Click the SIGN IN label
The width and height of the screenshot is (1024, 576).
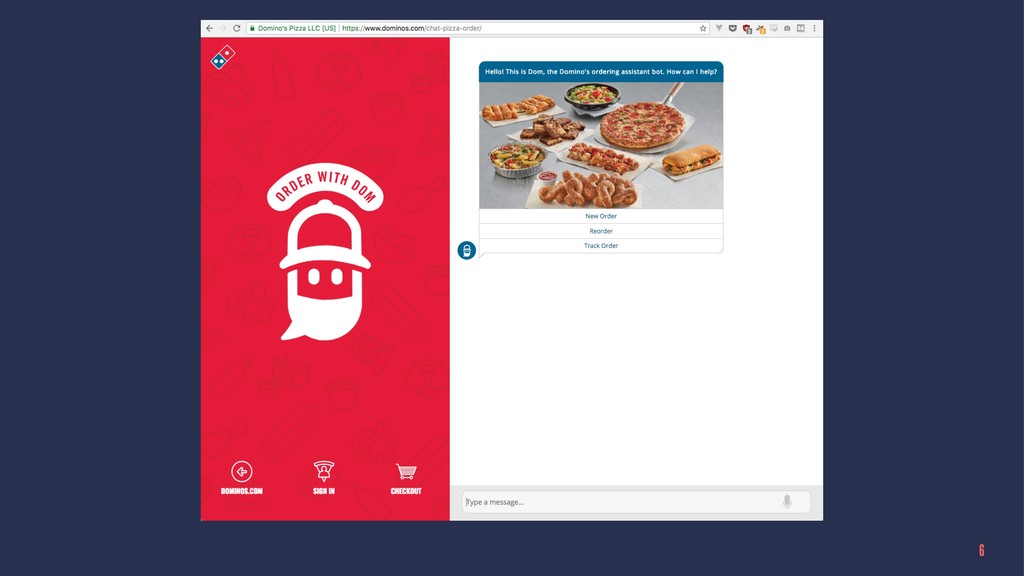(323, 491)
